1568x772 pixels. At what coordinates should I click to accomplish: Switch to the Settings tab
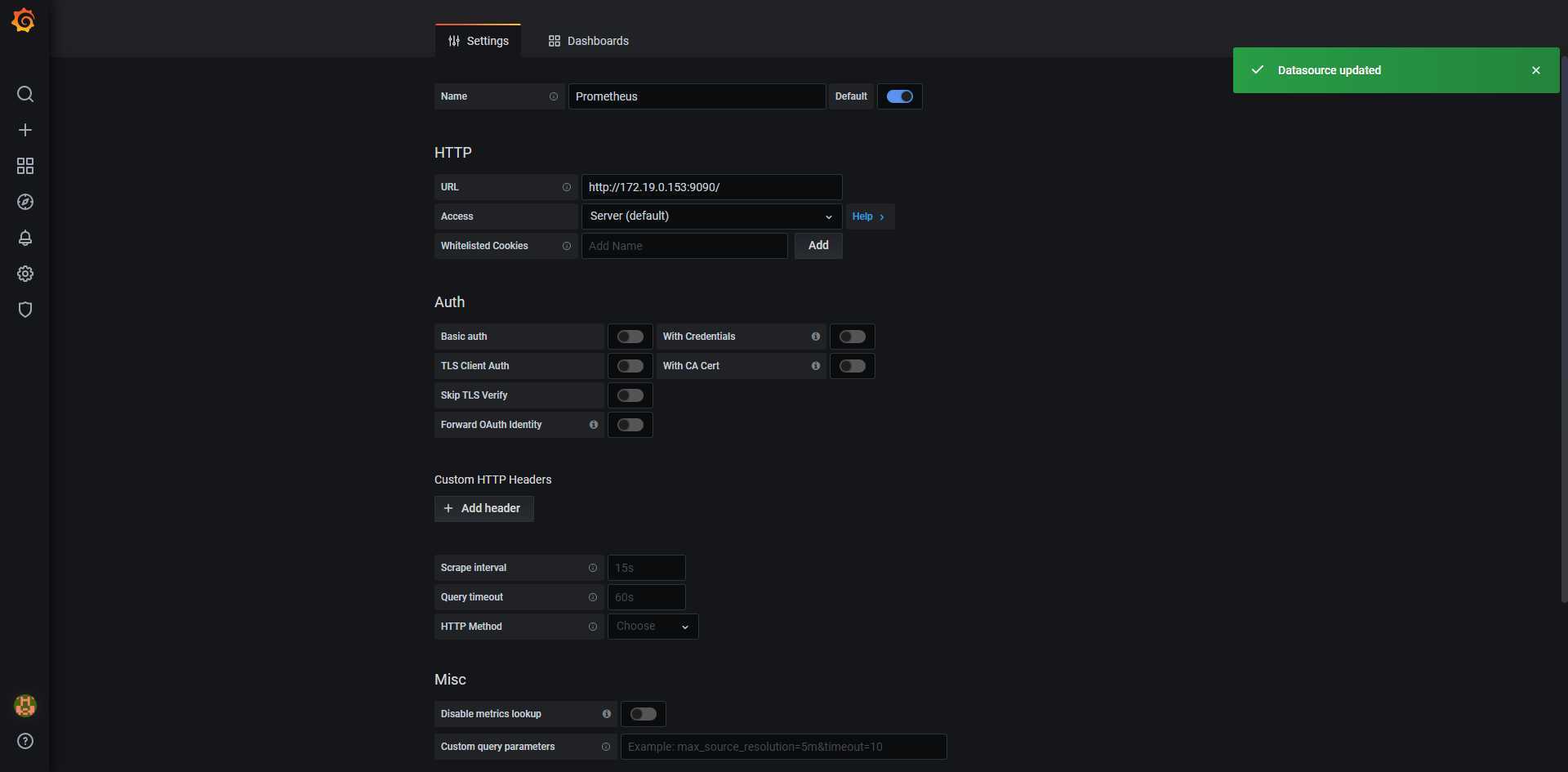pos(478,41)
